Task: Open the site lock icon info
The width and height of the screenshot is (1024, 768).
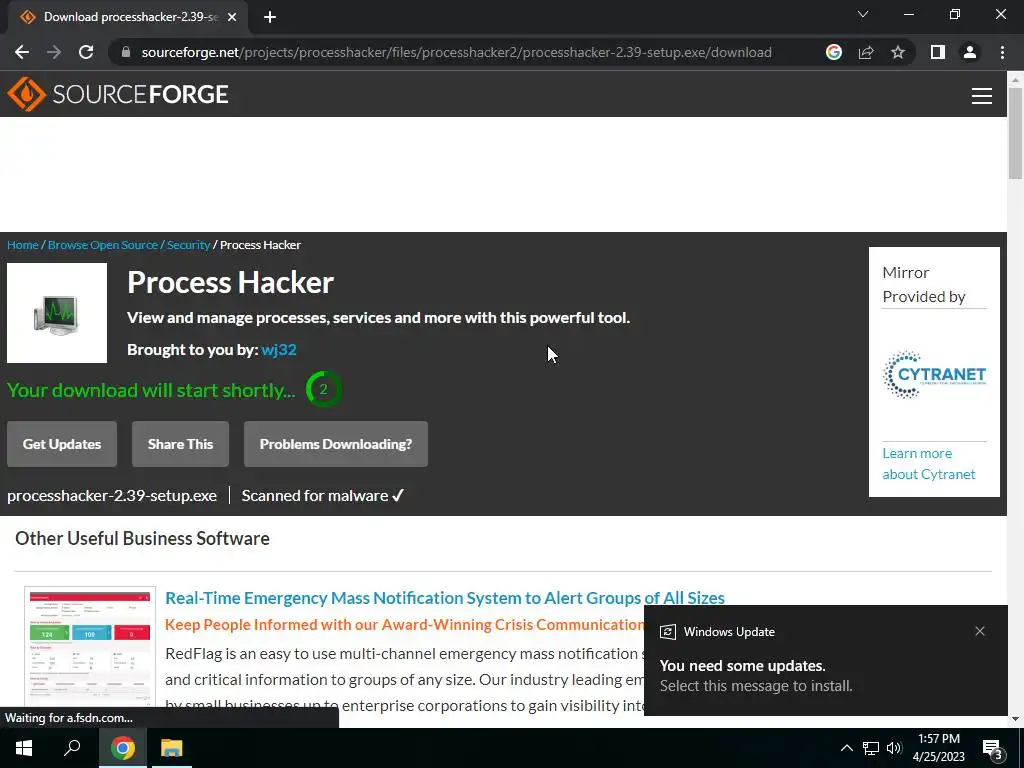Action: [125, 52]
